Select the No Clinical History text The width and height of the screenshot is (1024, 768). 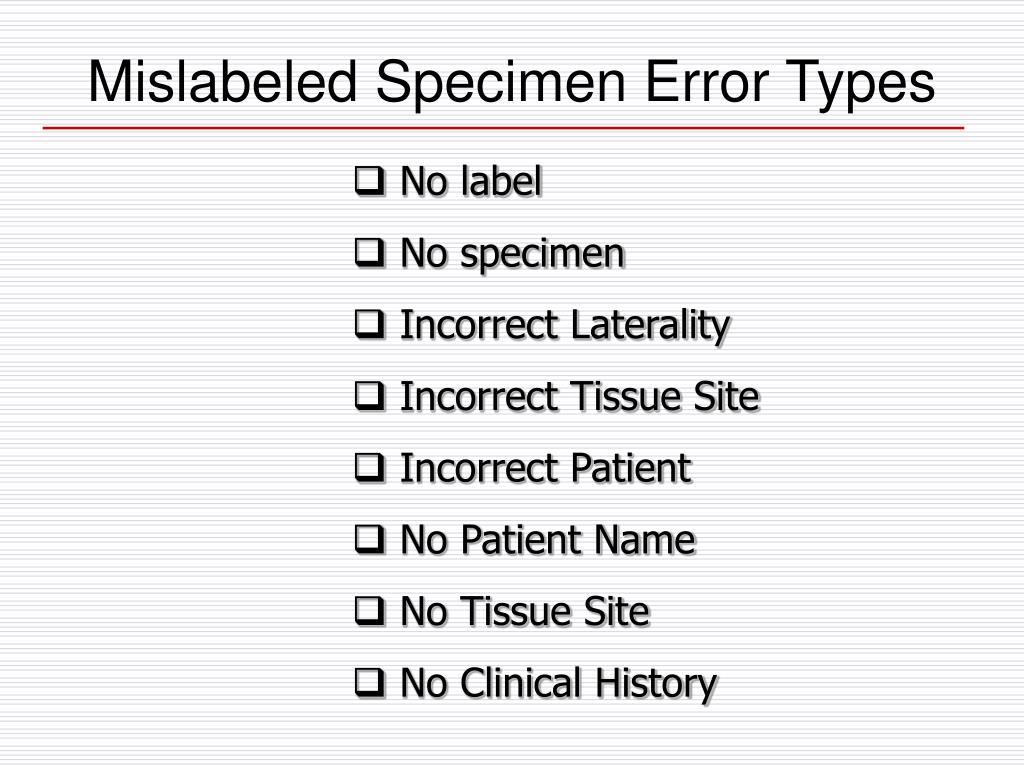tap(559, 685)
